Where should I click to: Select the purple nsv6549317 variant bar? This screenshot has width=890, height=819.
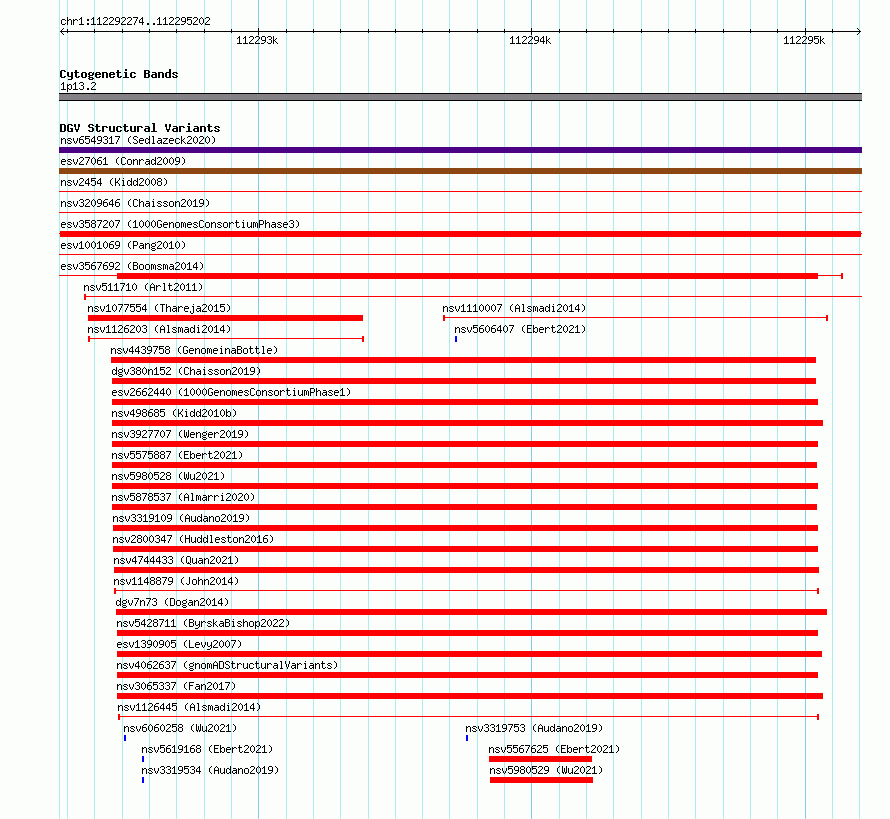point(460,150)
